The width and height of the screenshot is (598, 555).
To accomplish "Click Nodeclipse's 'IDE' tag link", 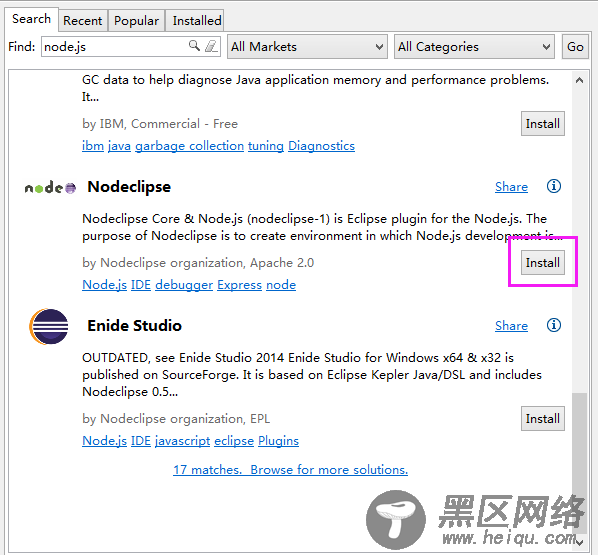I will coord(141,285).
